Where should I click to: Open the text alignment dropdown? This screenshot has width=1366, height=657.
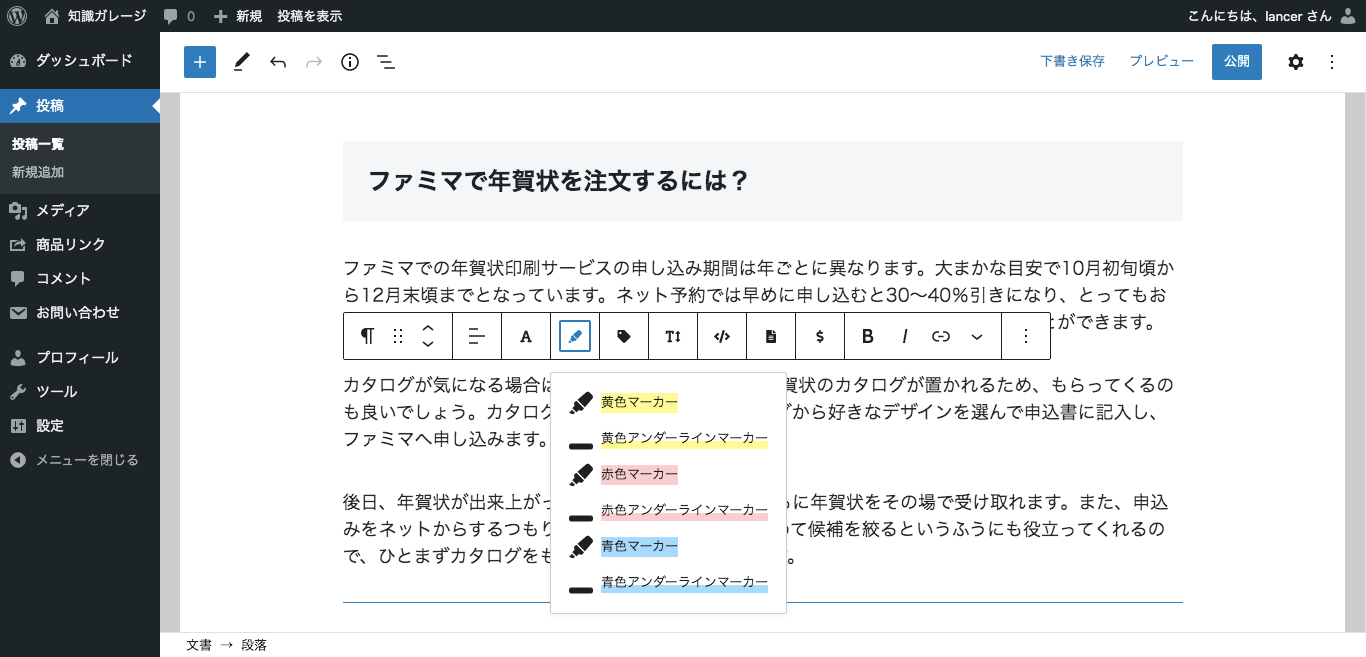tap(477, 336)
